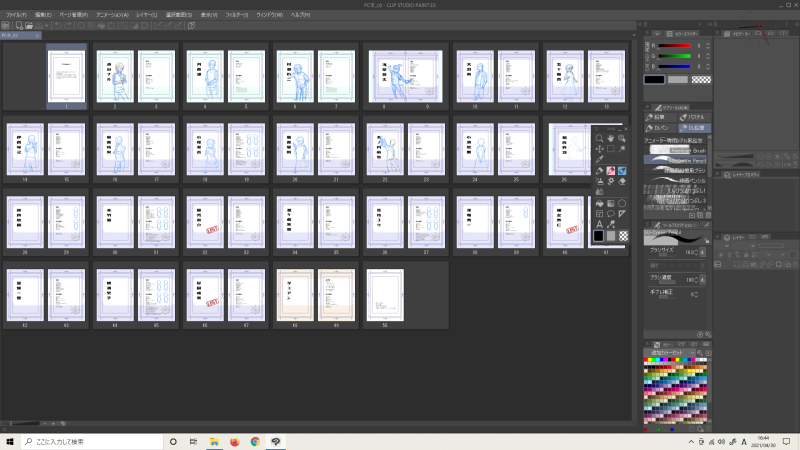Select the 映画ペンシル sub tool
This screenshot has width=800, height=450.
coord(676,181)
